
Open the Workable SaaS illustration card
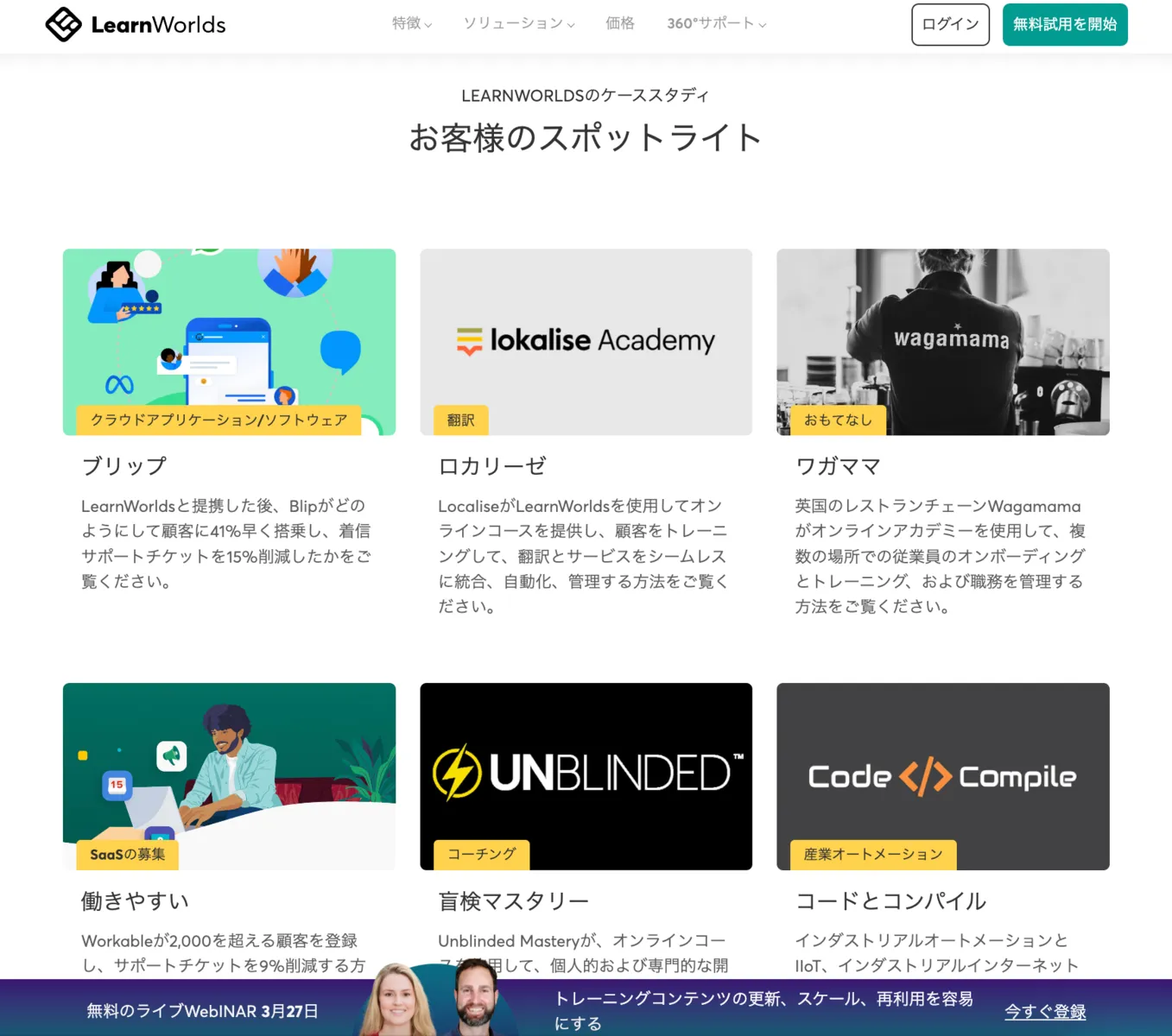(x=229, y=776)
